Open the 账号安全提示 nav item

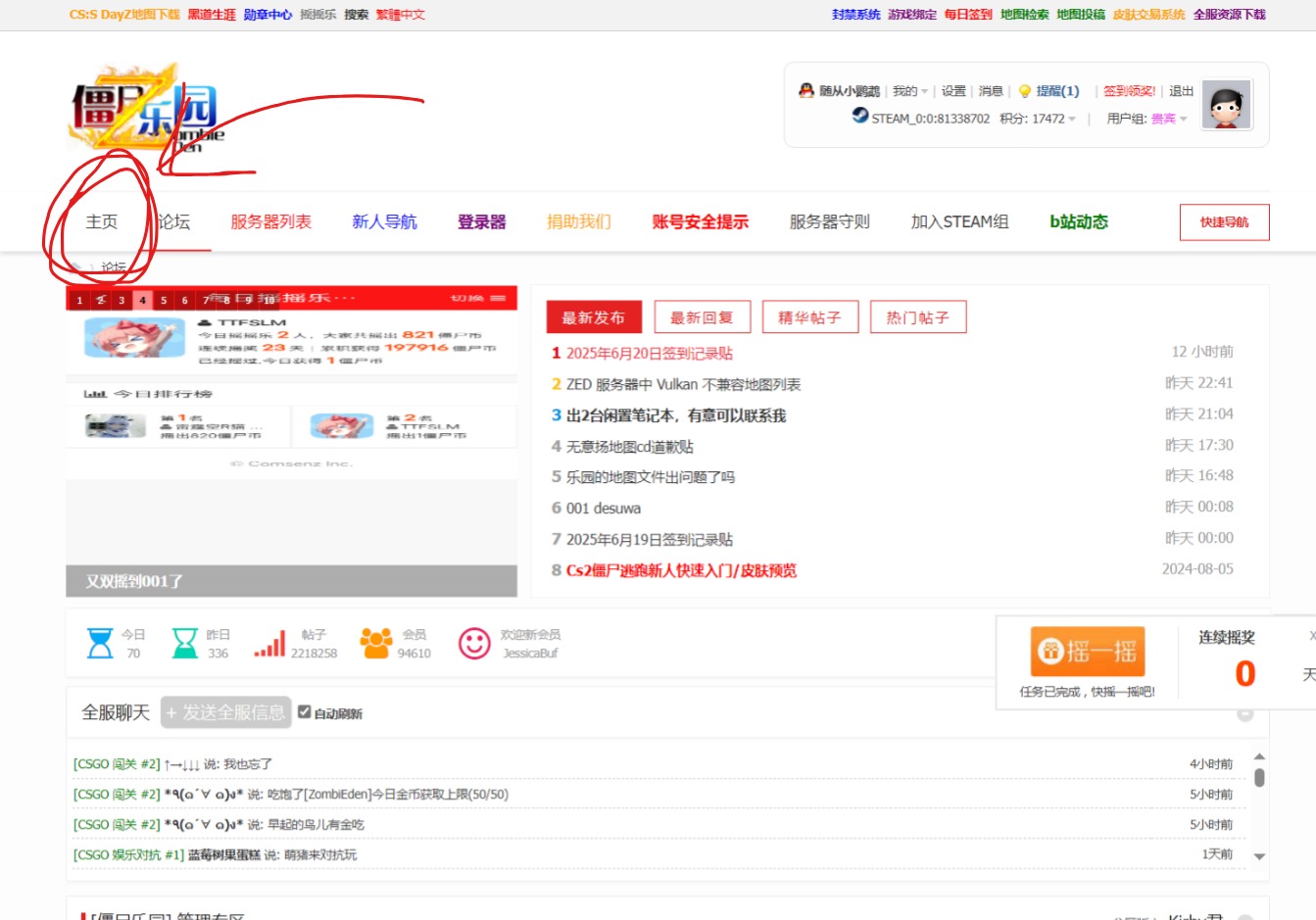point(700,222)
